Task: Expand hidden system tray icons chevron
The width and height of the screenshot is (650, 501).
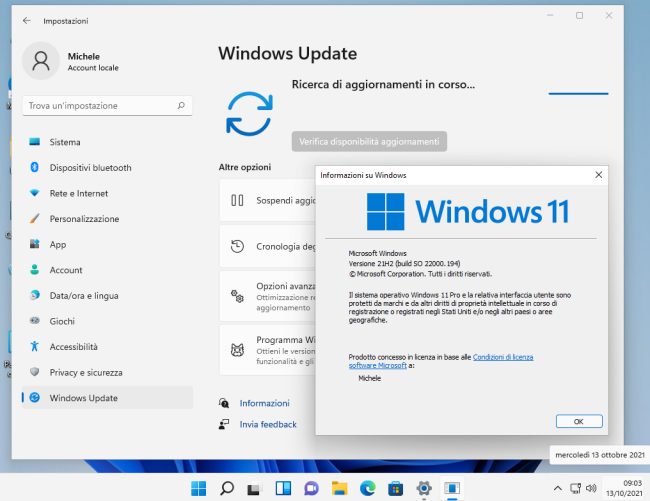Action: 558,488
